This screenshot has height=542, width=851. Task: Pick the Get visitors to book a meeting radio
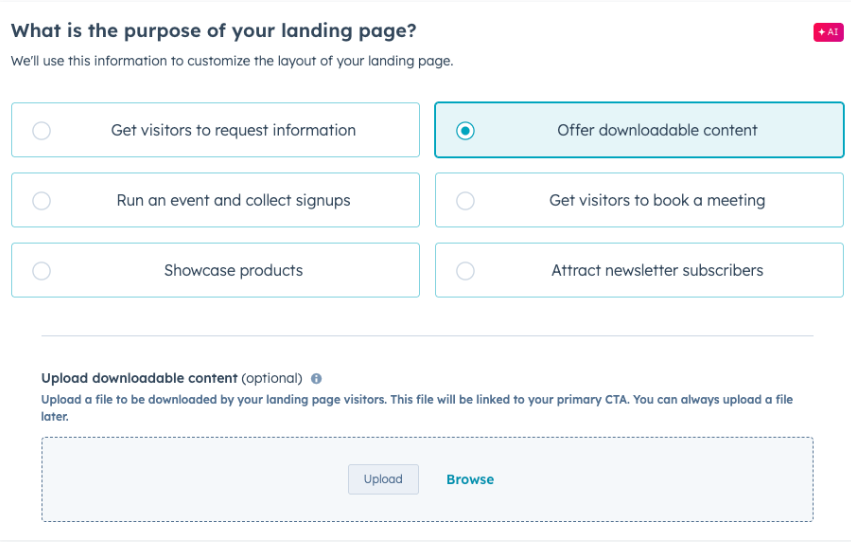(x=465, y=201)
